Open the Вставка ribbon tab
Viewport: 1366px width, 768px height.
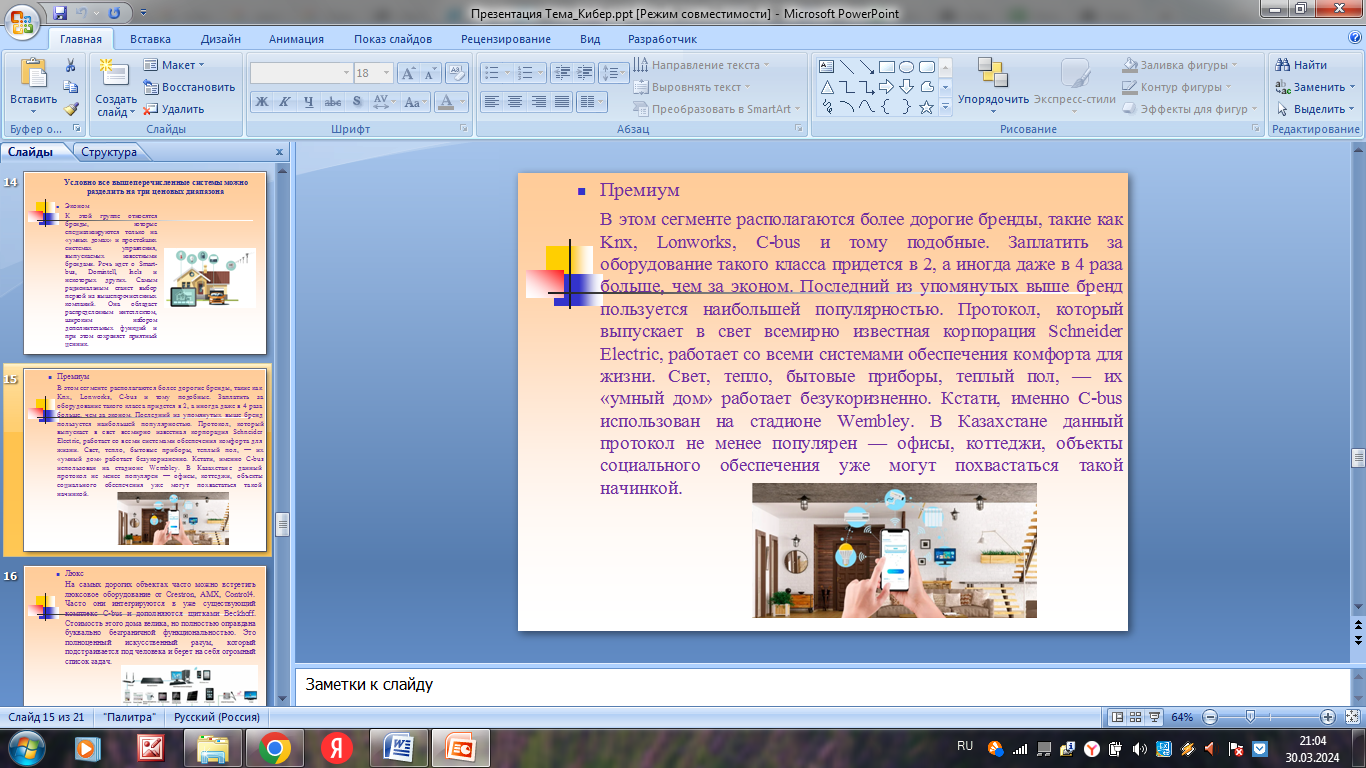[x=150, y=39]
